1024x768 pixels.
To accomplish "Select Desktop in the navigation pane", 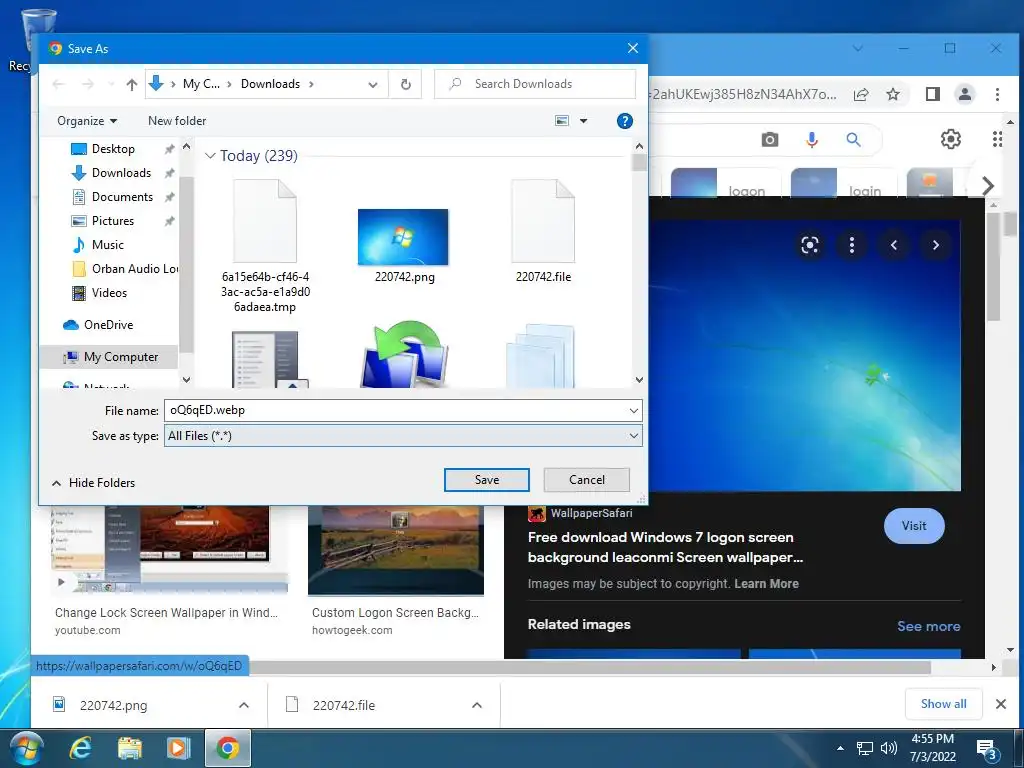I will click(x=113, y=149).
